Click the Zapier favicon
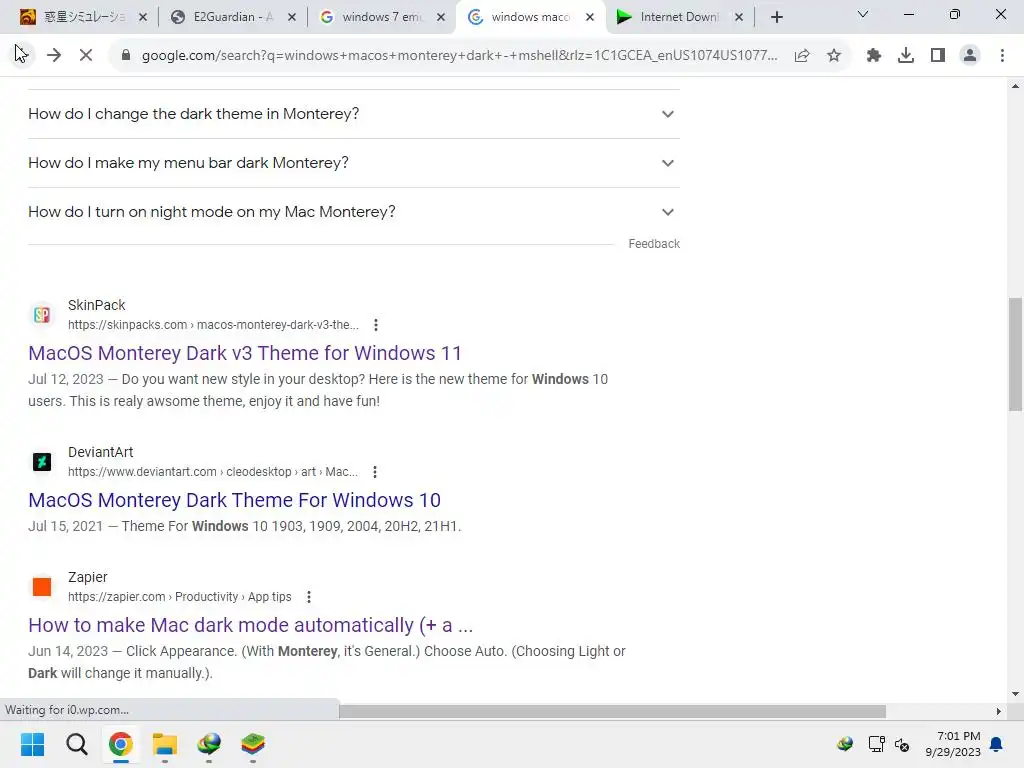This screenshot has width=1024, height=768. point(42,586)
